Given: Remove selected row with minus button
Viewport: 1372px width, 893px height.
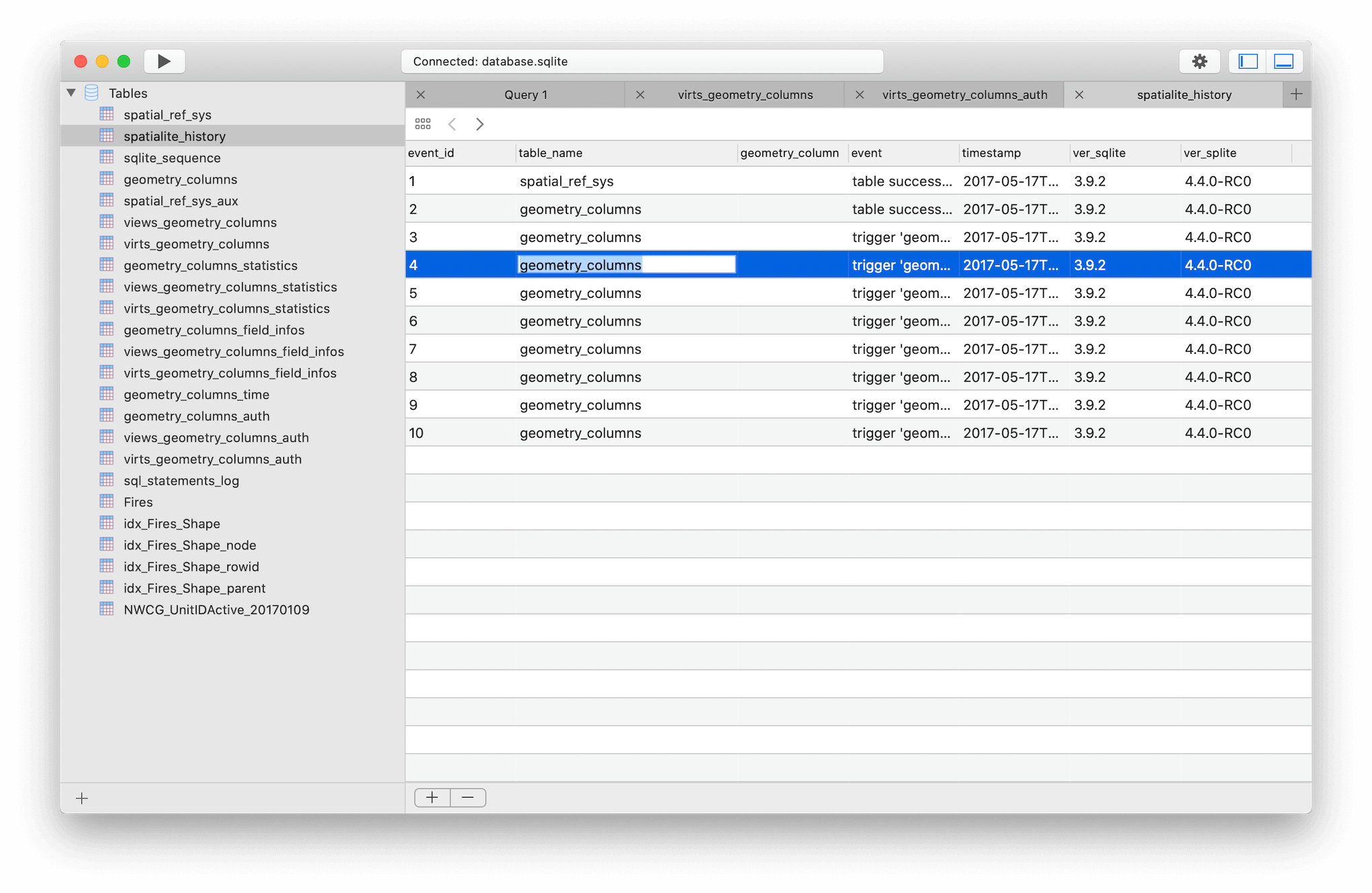Looking at the screenshot, I should [468, 798].
